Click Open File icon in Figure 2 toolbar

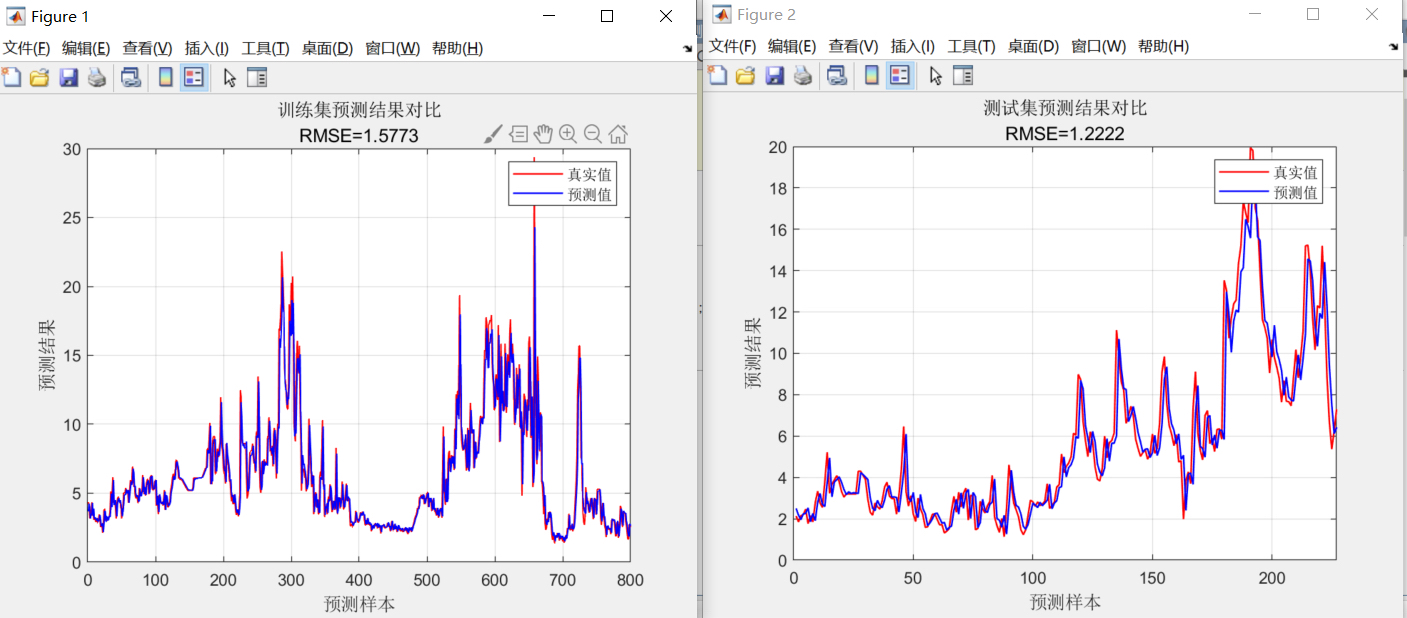coord(745,75)
